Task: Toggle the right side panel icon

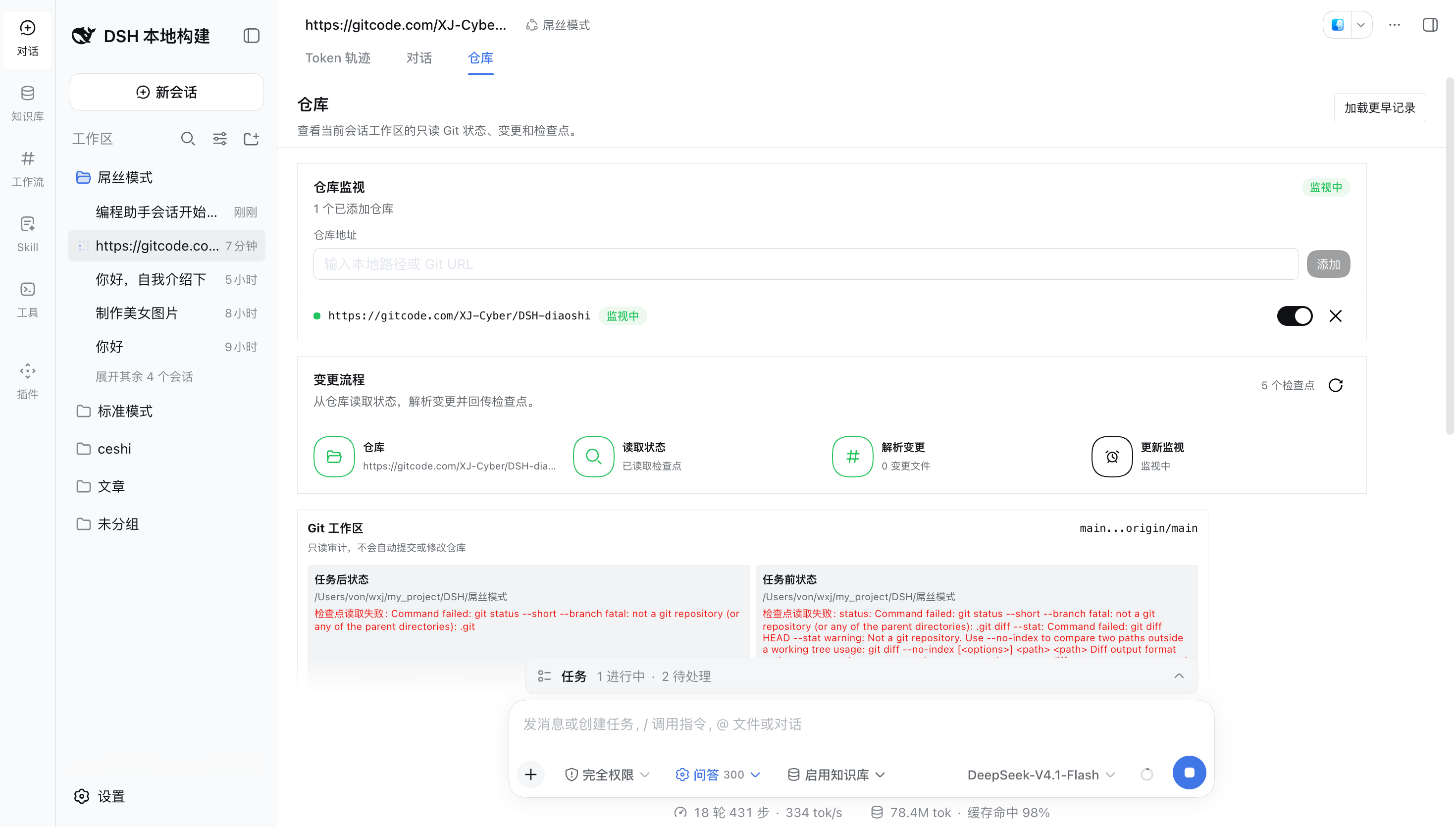Action: pyautogui.click(x=1430, y=25)
